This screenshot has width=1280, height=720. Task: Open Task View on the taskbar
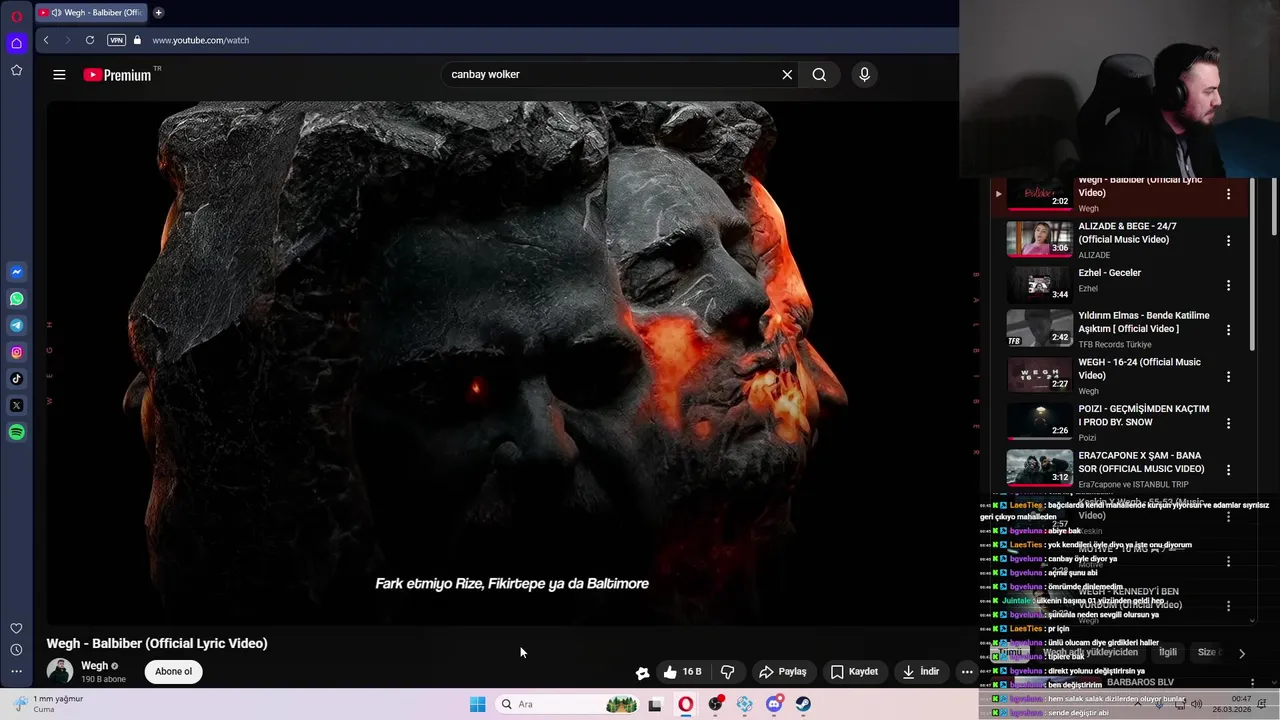pos(655,704)
